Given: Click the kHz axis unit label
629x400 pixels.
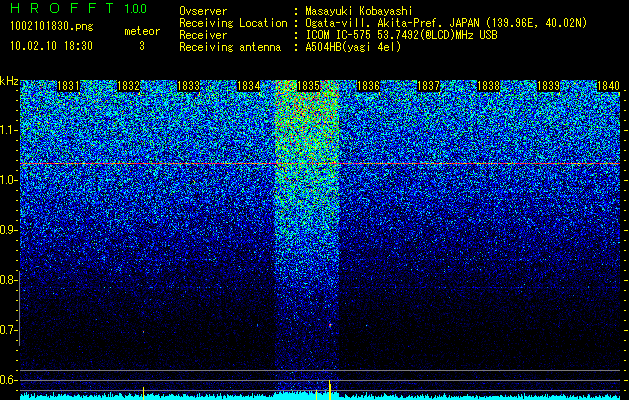Looking at the screenshot, I should click(9, 81).
